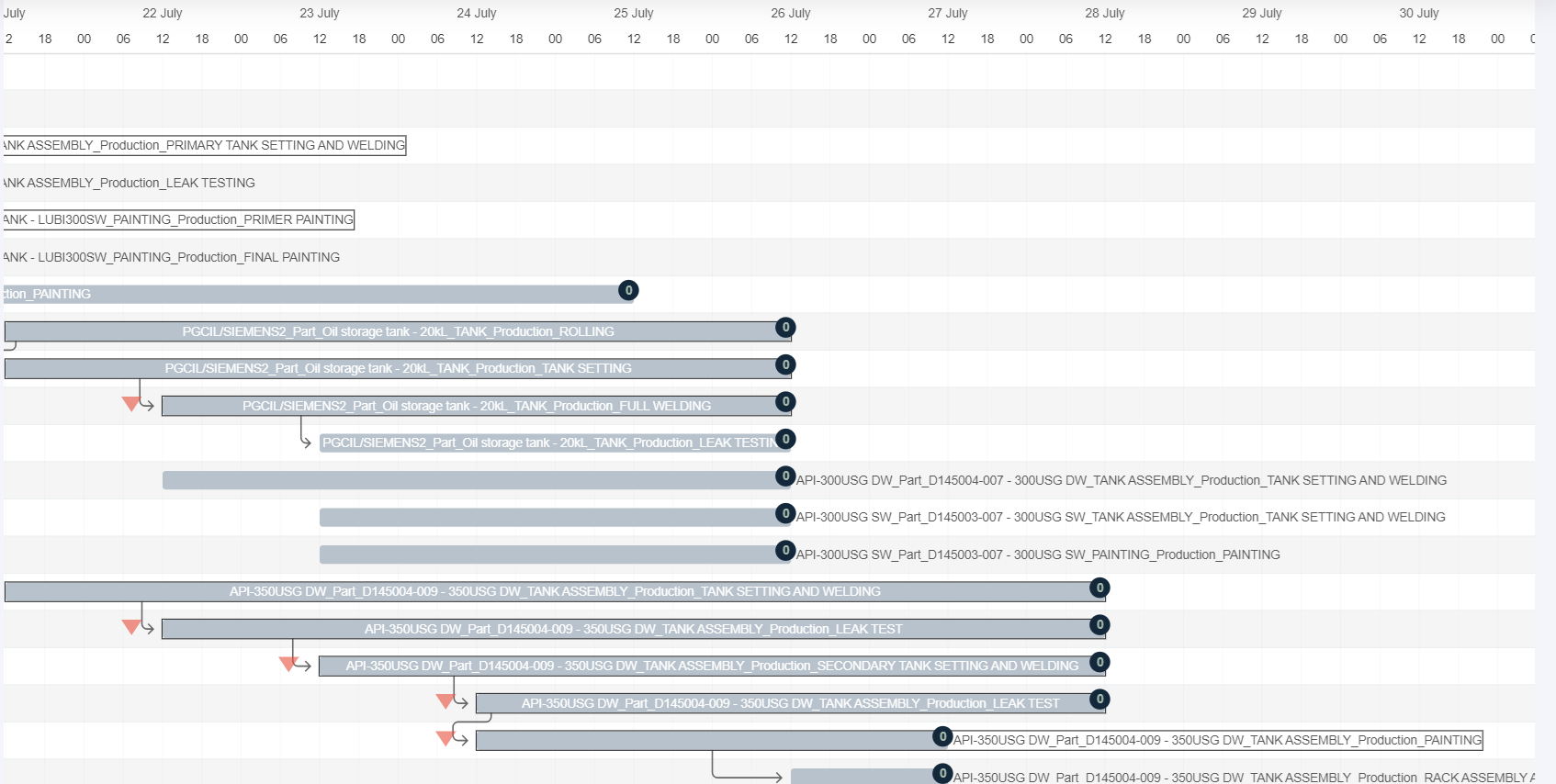Click the '23 July' date header
The width and height of the screenshot is (1556, 784).
(320, 13)
